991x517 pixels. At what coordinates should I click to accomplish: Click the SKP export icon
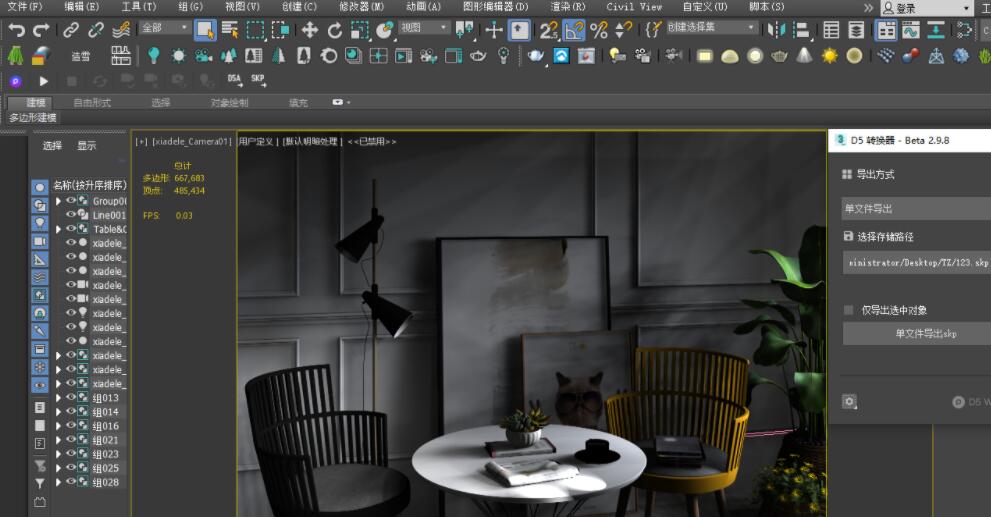coord(258,80)
